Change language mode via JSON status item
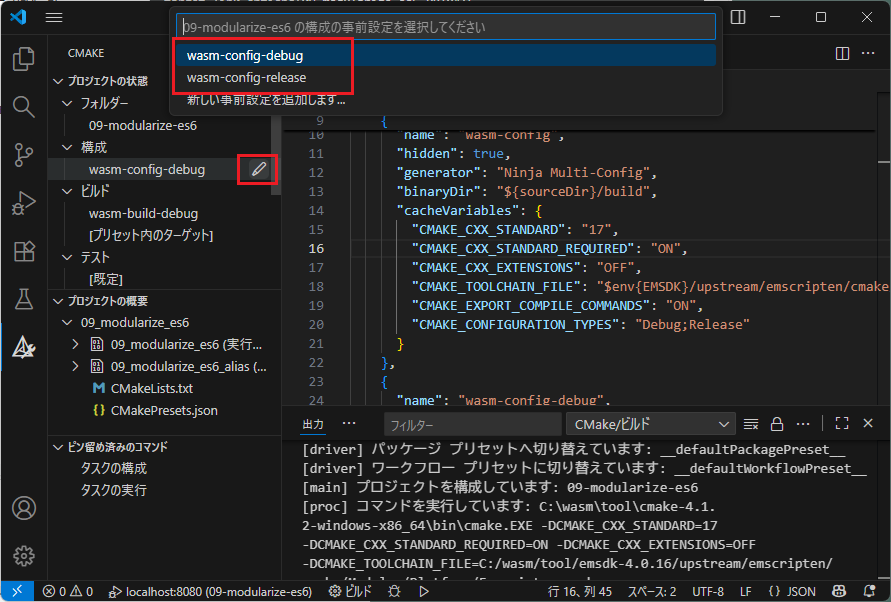 [x=792, y=592]
